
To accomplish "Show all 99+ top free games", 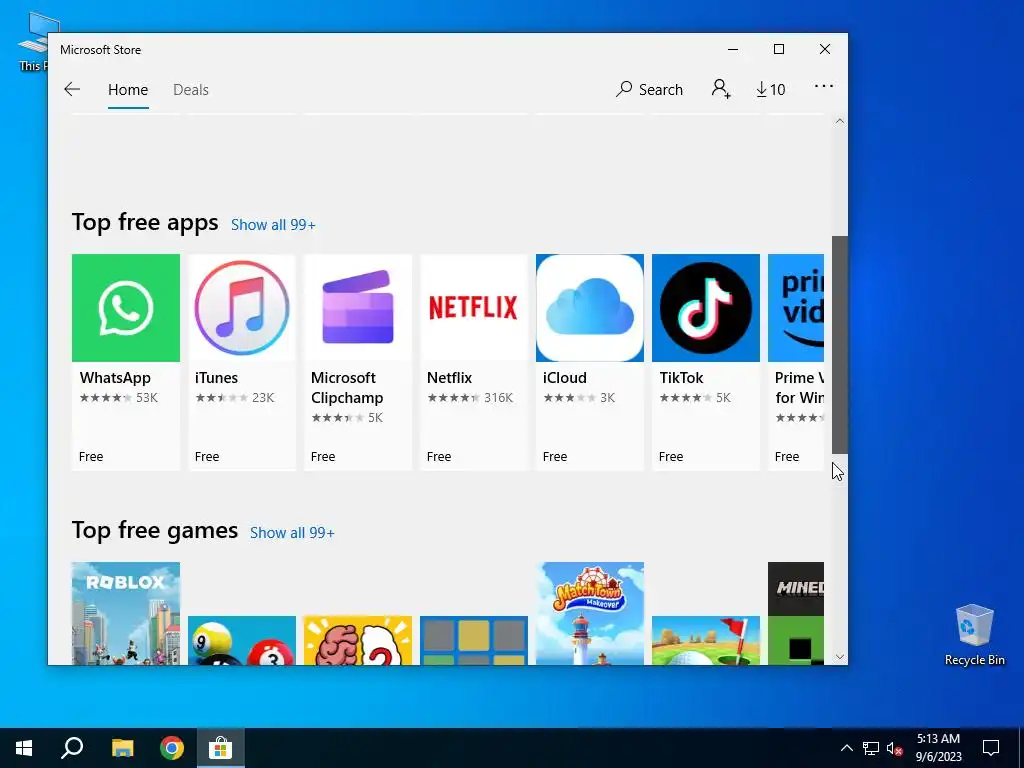I will [292, 533].
